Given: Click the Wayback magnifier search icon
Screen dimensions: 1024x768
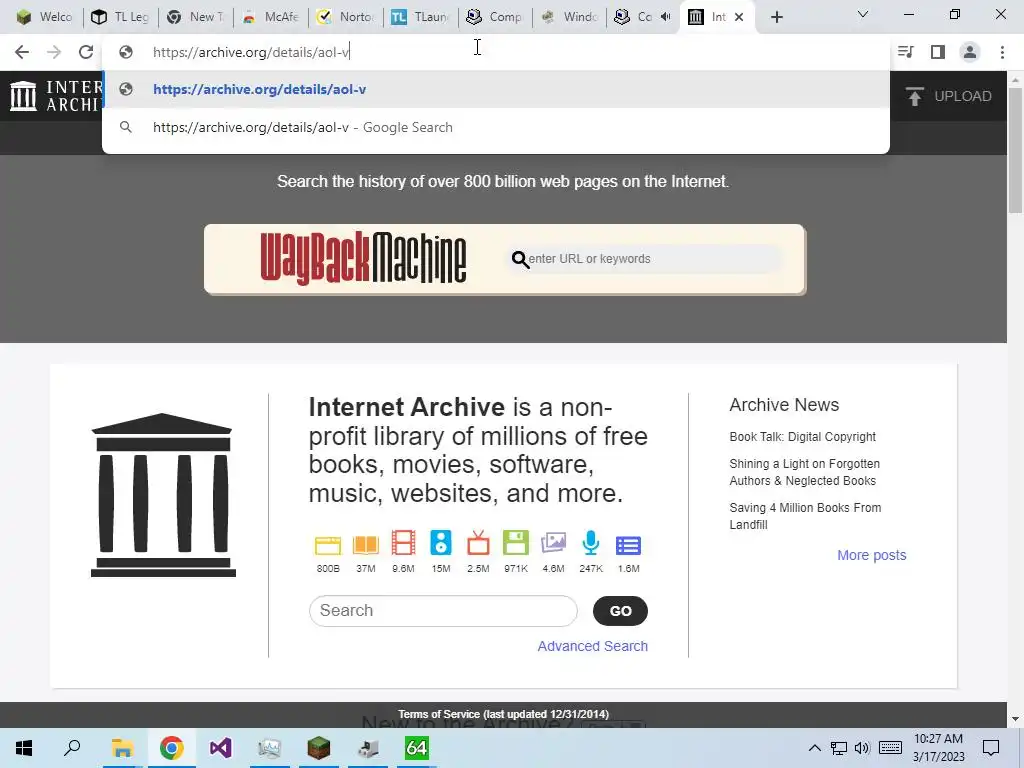Looking at the screenshot, I should pos(520,259).
